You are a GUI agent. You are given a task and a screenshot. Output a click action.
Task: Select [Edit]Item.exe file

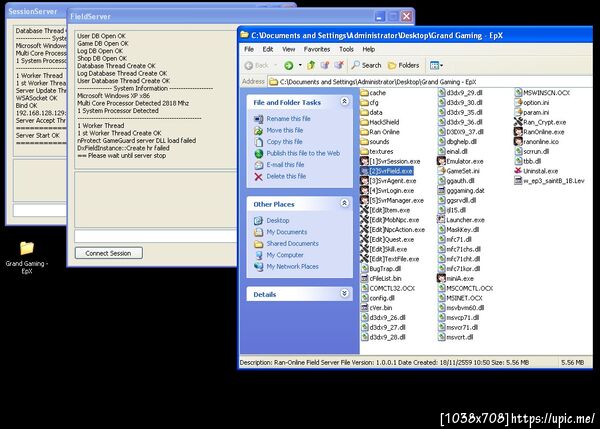pyautogui.click(x=385, y=210)
